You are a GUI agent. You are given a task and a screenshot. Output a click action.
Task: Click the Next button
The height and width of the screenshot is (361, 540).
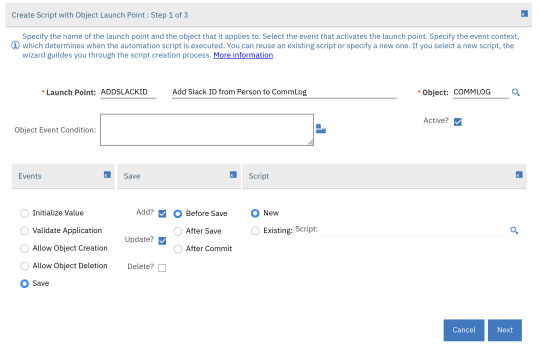[x=505, y=330]
